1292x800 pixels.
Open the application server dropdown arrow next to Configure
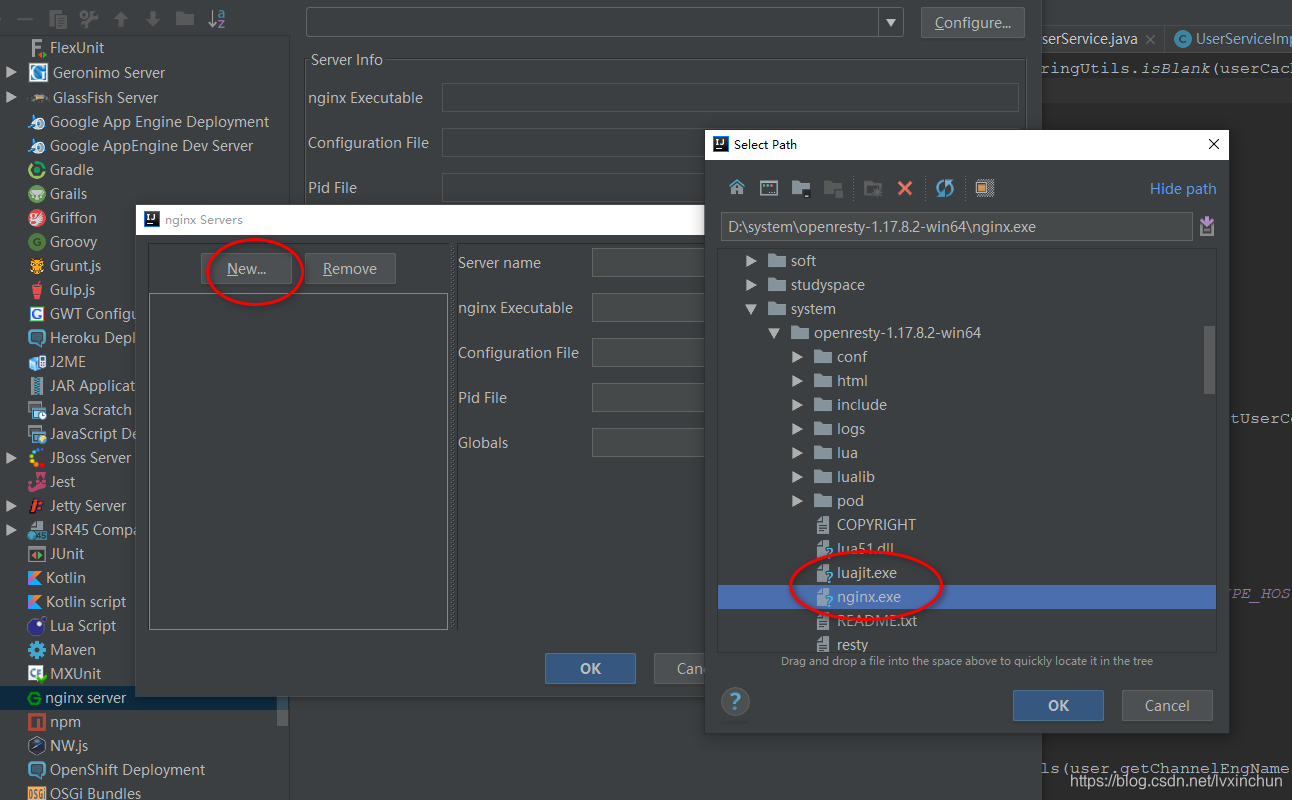tap(891, 23)
